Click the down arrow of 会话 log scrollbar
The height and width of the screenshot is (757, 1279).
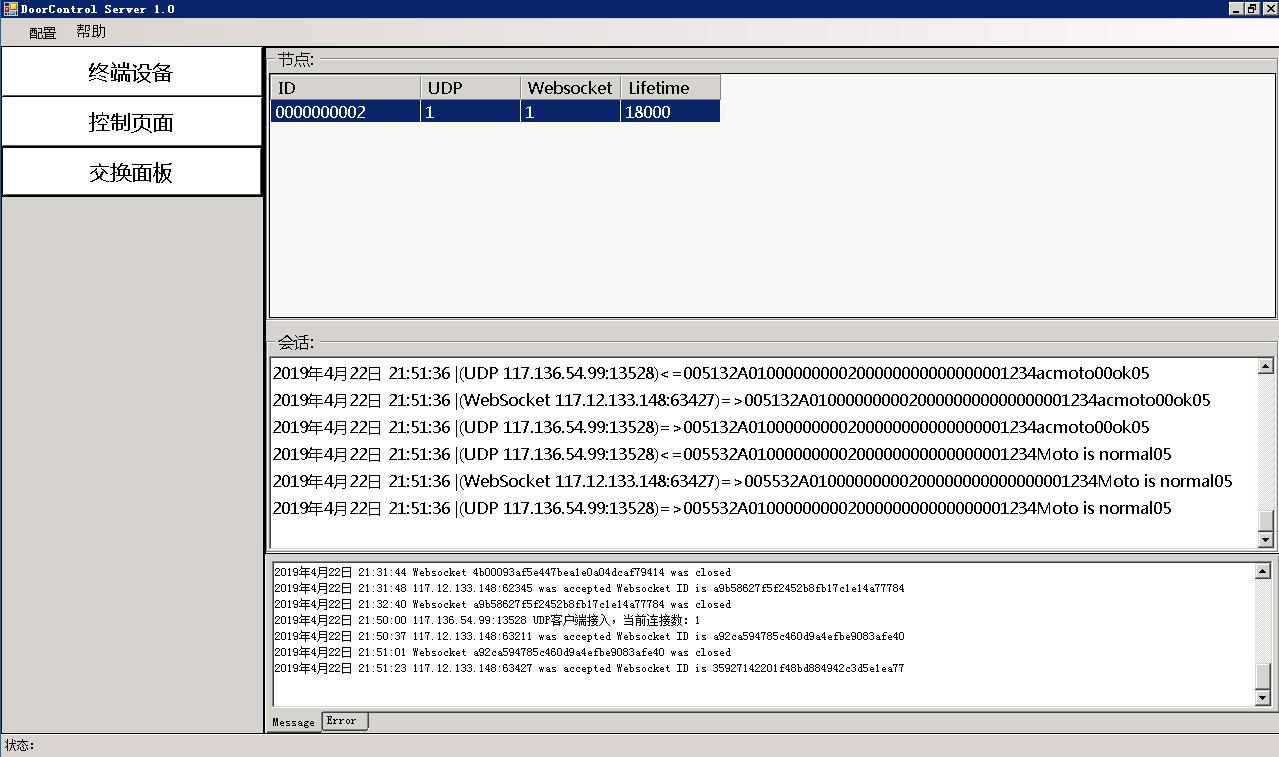click(x=1265, y=540)
